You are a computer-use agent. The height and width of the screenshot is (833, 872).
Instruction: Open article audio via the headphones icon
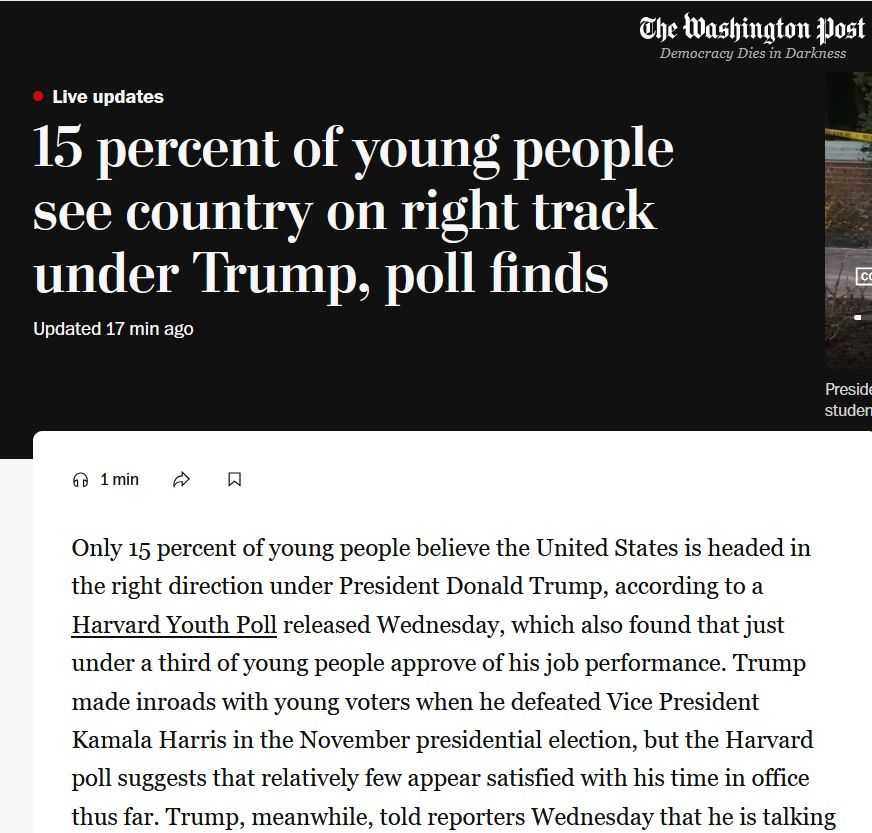pyautogui.click(x=79, y=479)
